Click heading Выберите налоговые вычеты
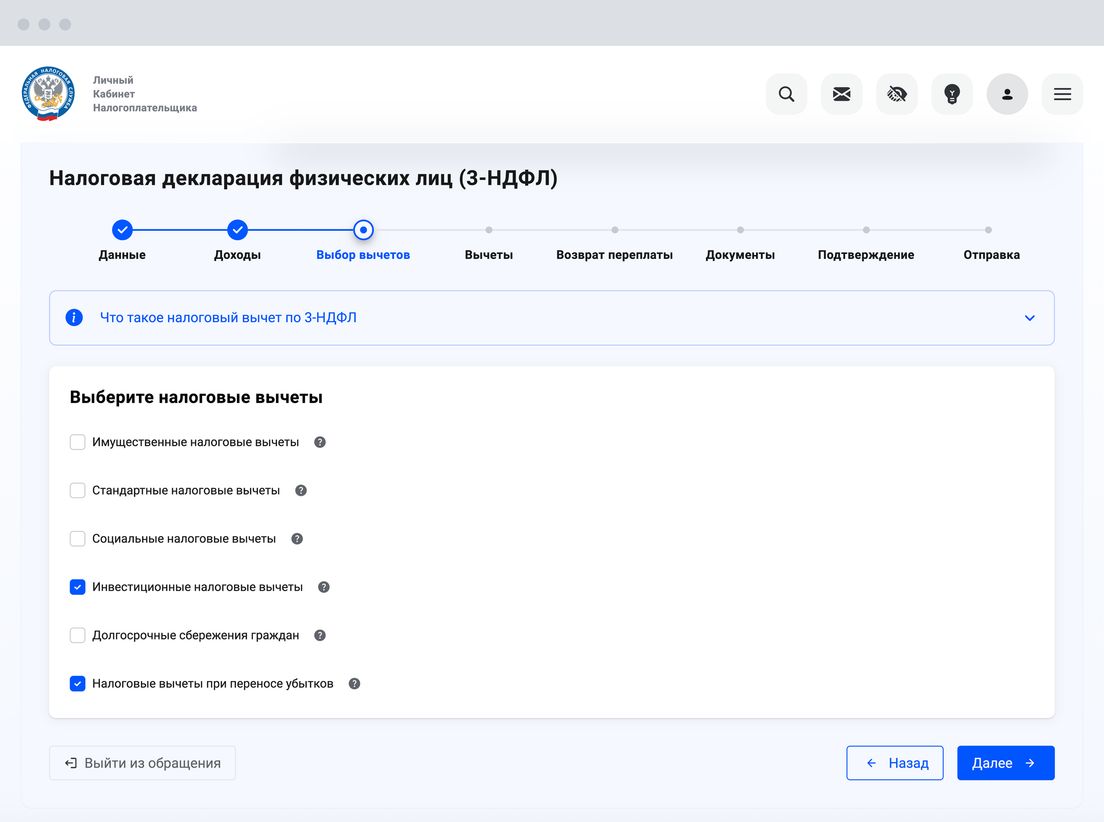The width and height of the screenshot is (1104, 822). (196, 397)
